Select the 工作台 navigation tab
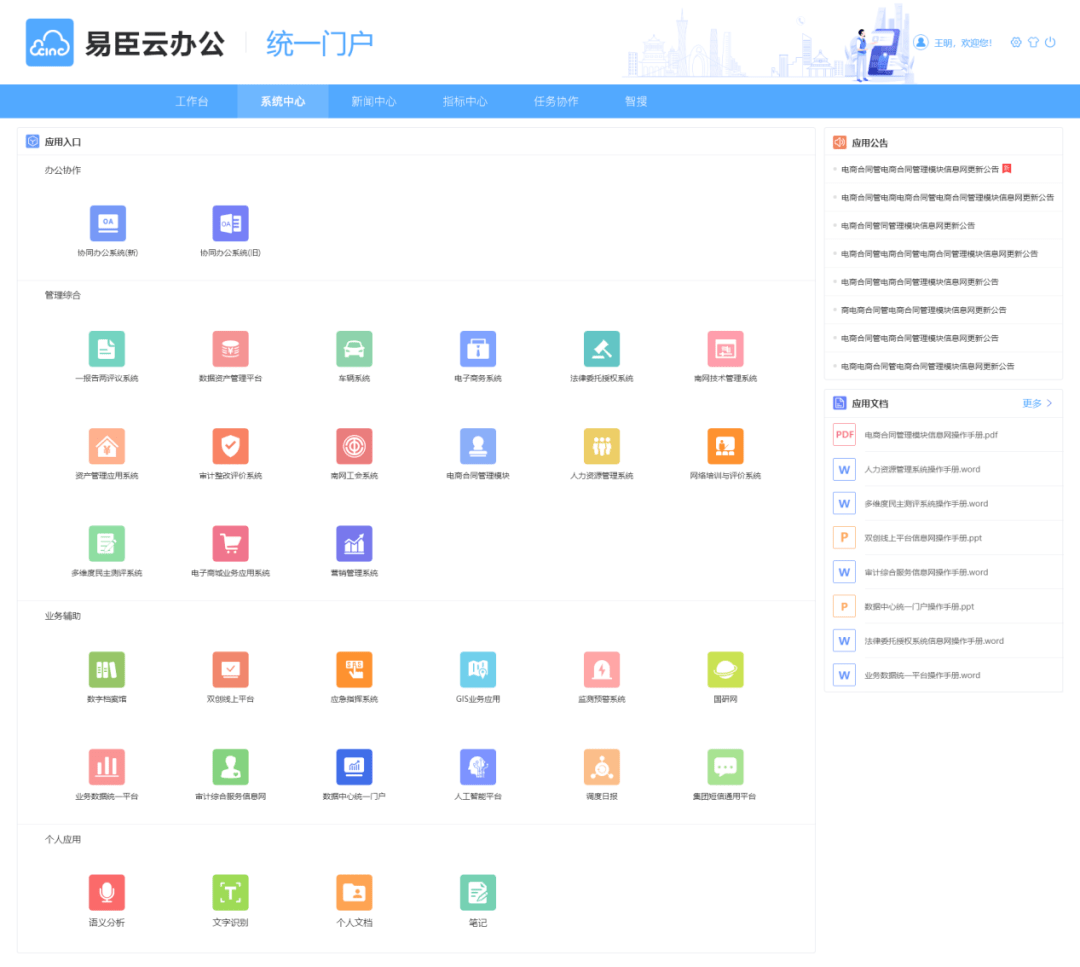The width and height of the screenshot is (1080, 967). (x=192, y=102)
